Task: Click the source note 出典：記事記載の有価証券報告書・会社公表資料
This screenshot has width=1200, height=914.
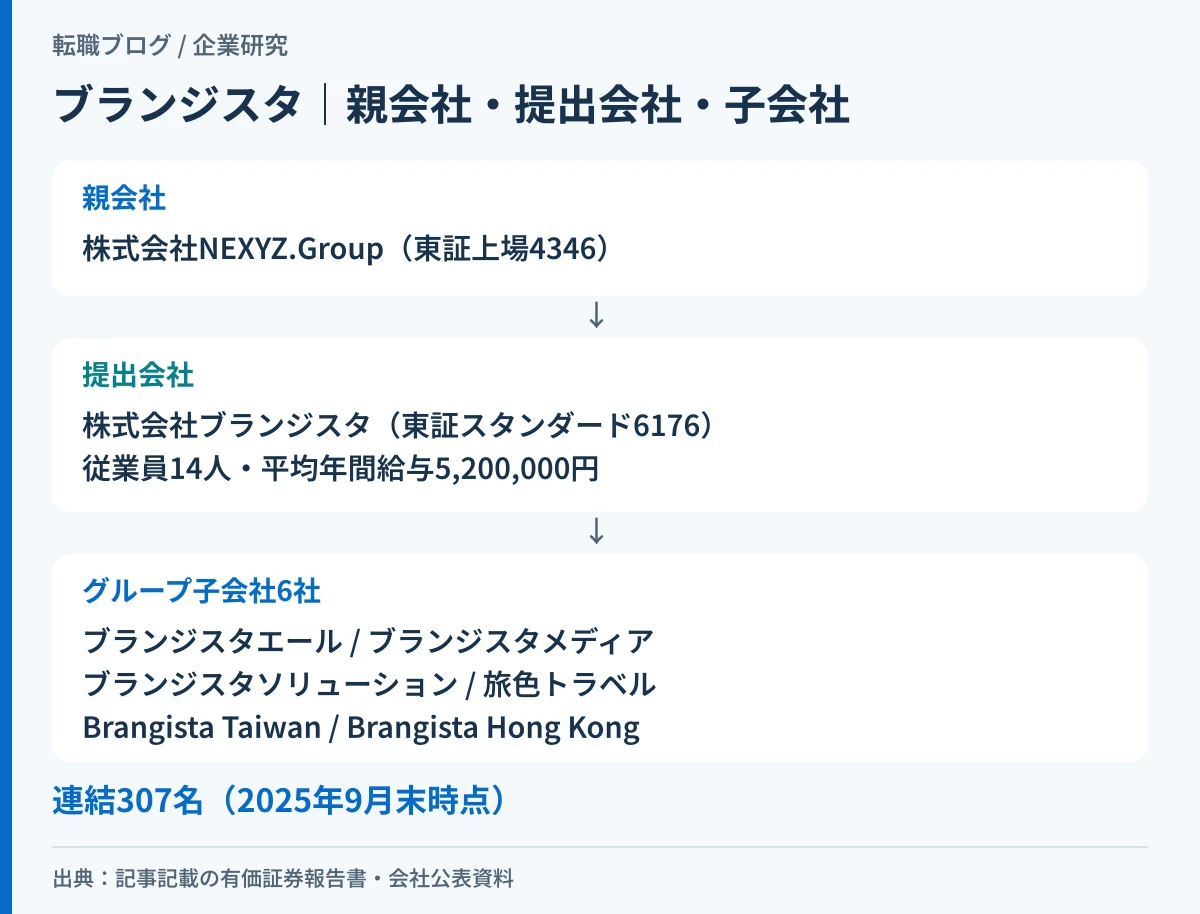Action: point(283,880)
